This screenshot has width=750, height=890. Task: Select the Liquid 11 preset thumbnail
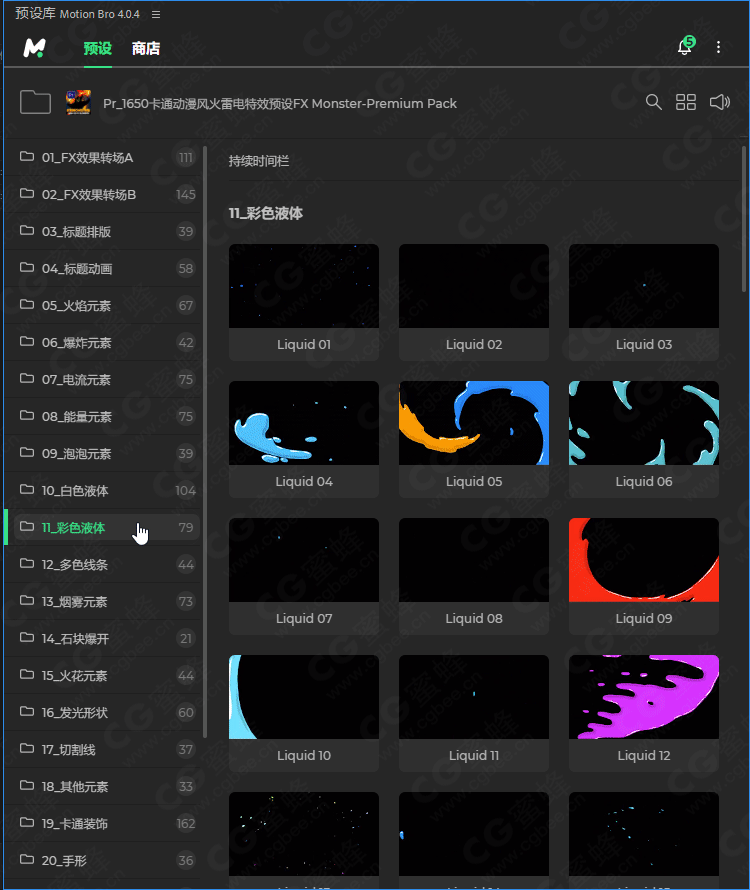(474, 697)
